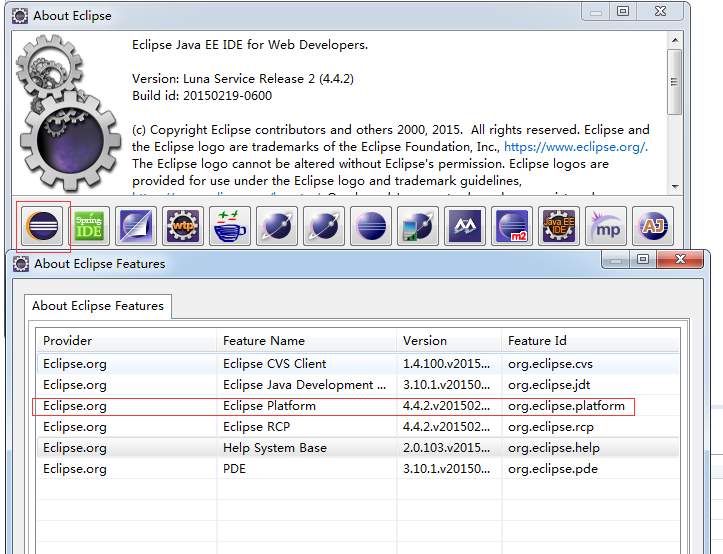Click the org.eclipse.pde feature id cell
The width and height of the screenshot is (723, 554).
(x=553, y=469)
